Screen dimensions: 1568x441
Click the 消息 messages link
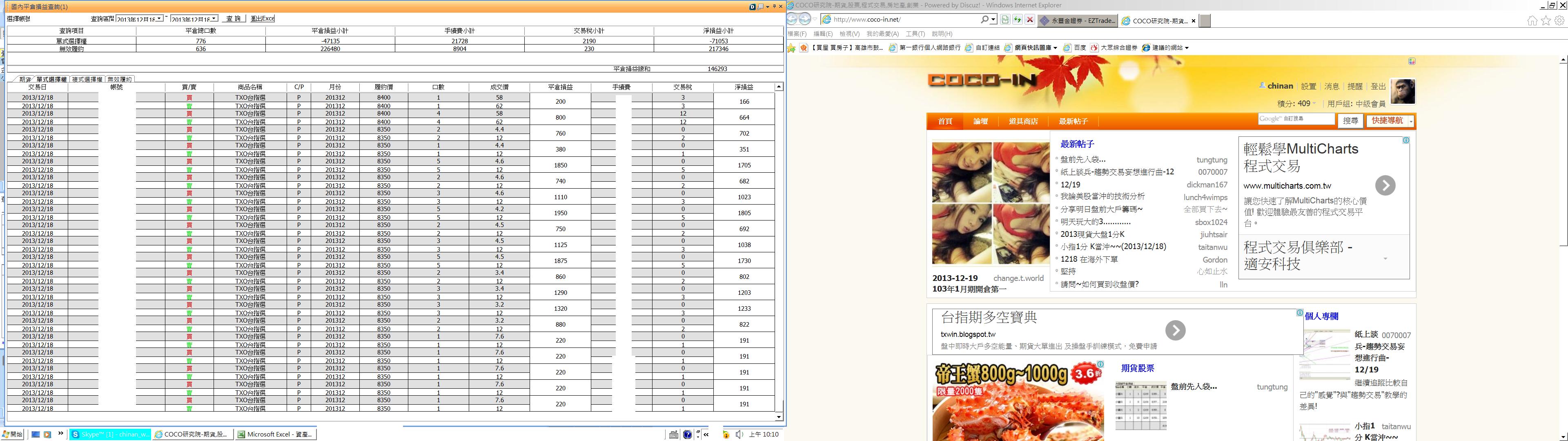tap(1332, 87)
